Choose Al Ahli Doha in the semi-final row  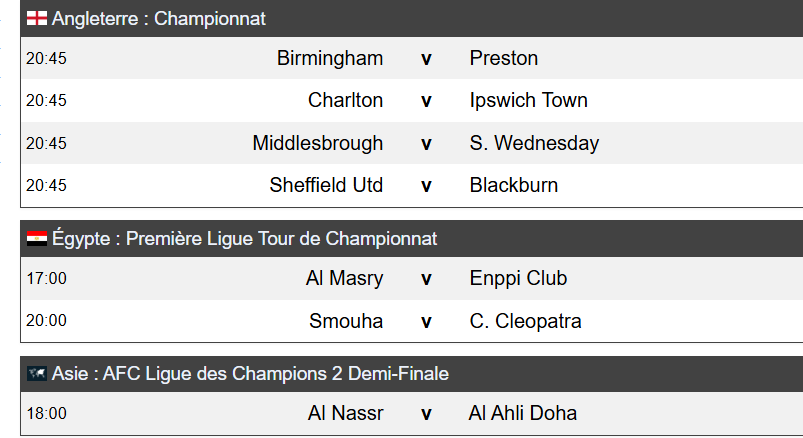coord(522,413)
